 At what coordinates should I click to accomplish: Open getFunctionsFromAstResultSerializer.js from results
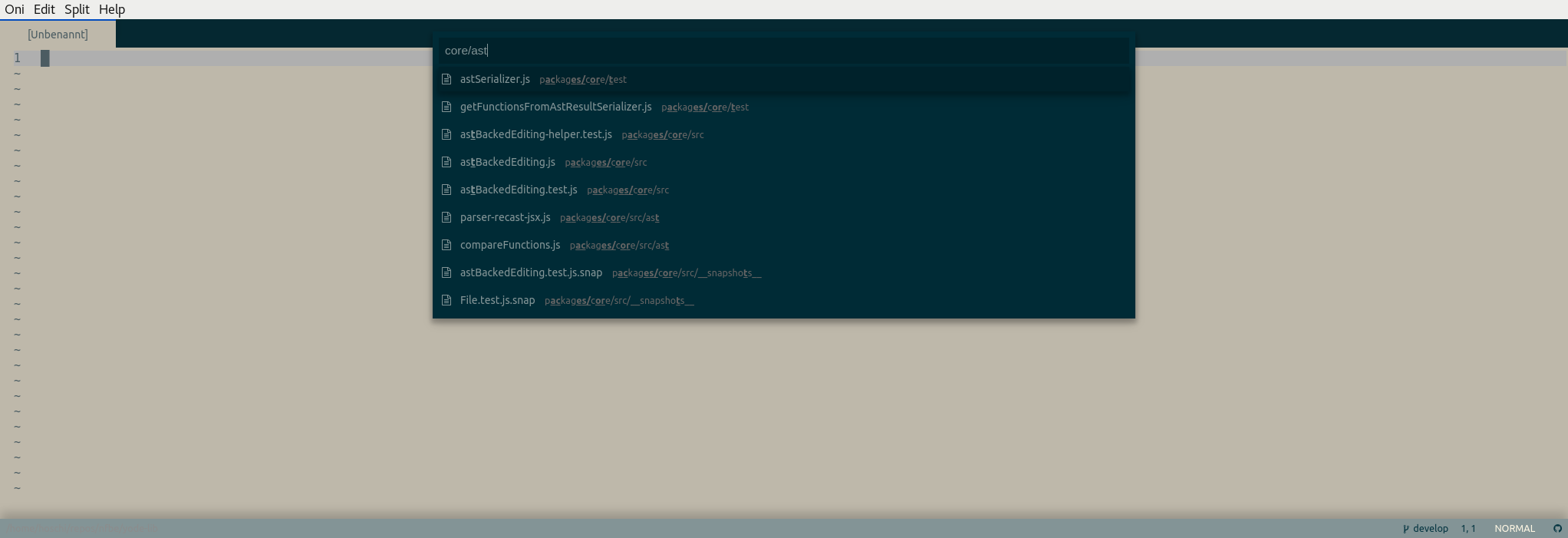[x=783, y=107]
